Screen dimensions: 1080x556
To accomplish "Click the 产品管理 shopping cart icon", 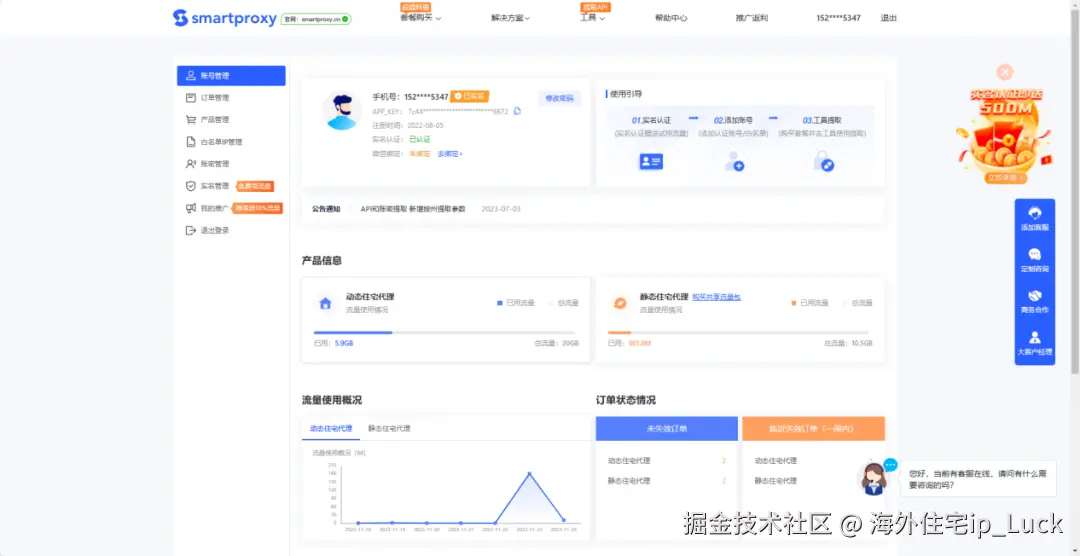I will coord(191,120).
